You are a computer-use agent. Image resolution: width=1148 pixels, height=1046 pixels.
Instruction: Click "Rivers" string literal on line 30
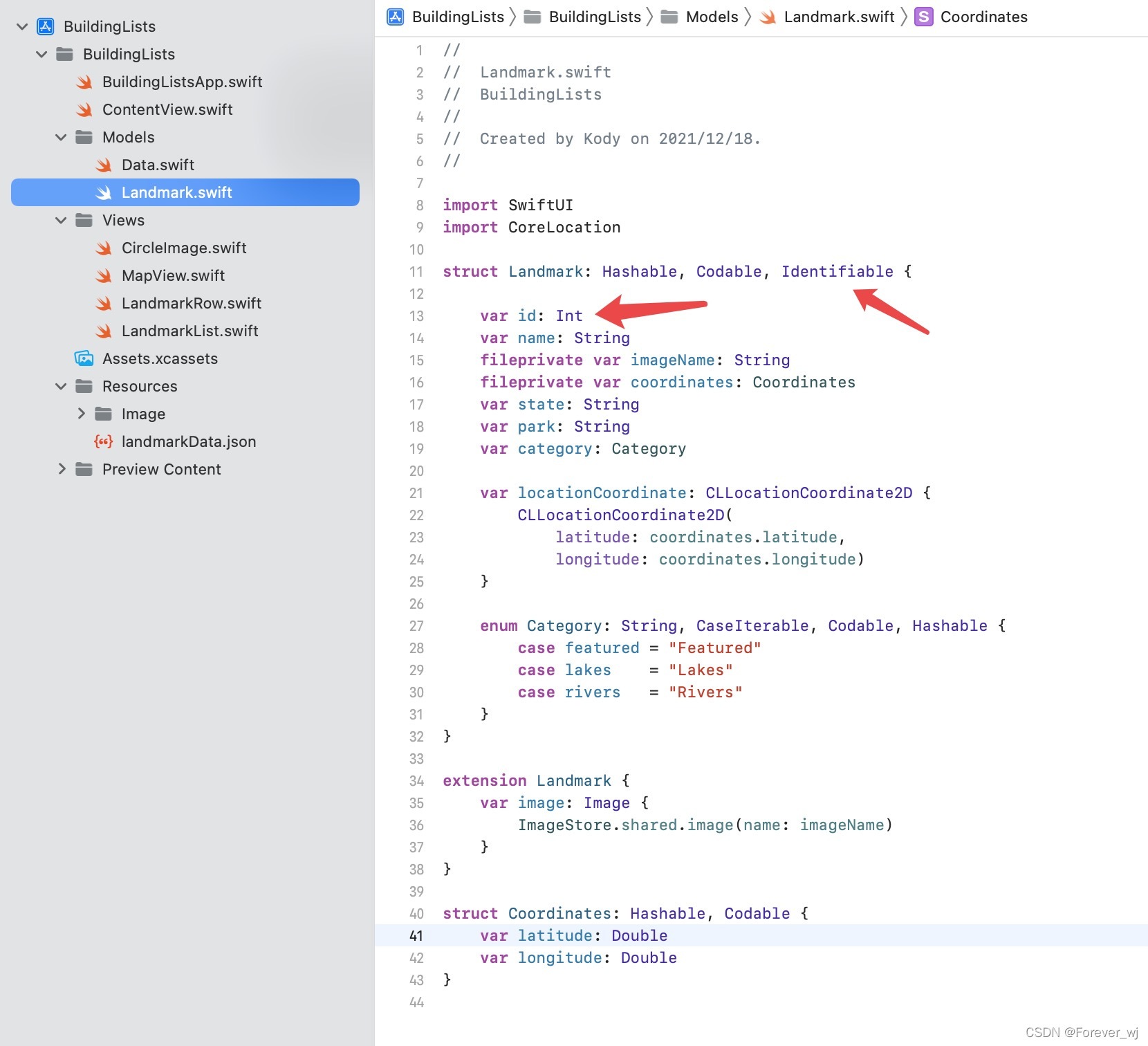705,692
